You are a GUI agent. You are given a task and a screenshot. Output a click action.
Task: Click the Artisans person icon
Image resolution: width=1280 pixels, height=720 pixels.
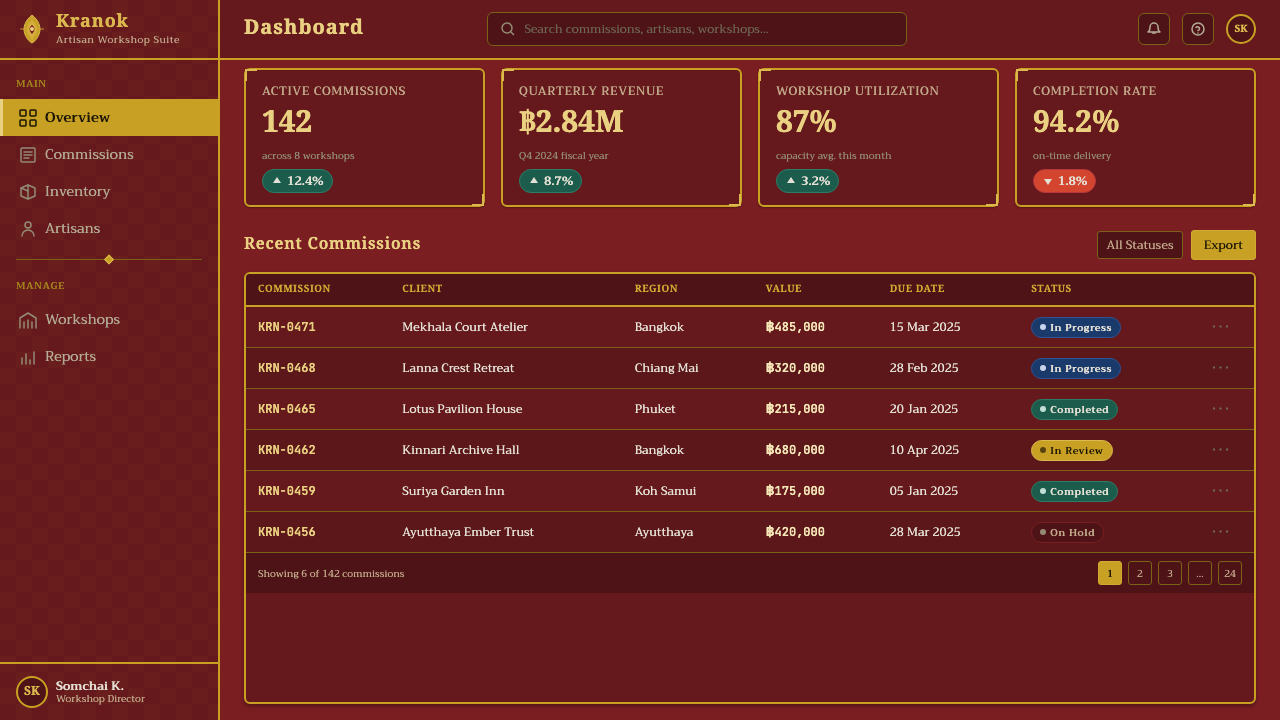click(x=28, y=229)
